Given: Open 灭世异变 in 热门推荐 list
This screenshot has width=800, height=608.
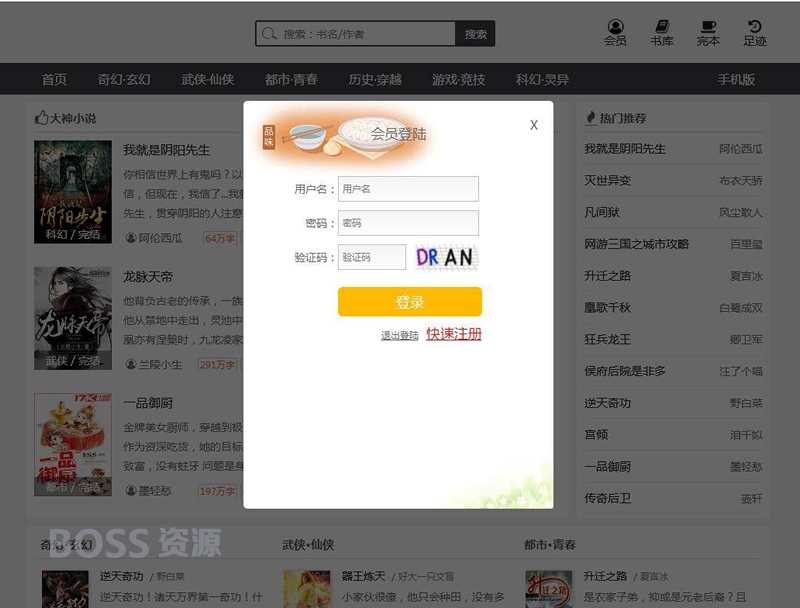Looking at the screenshot, I should click(607, 181).
